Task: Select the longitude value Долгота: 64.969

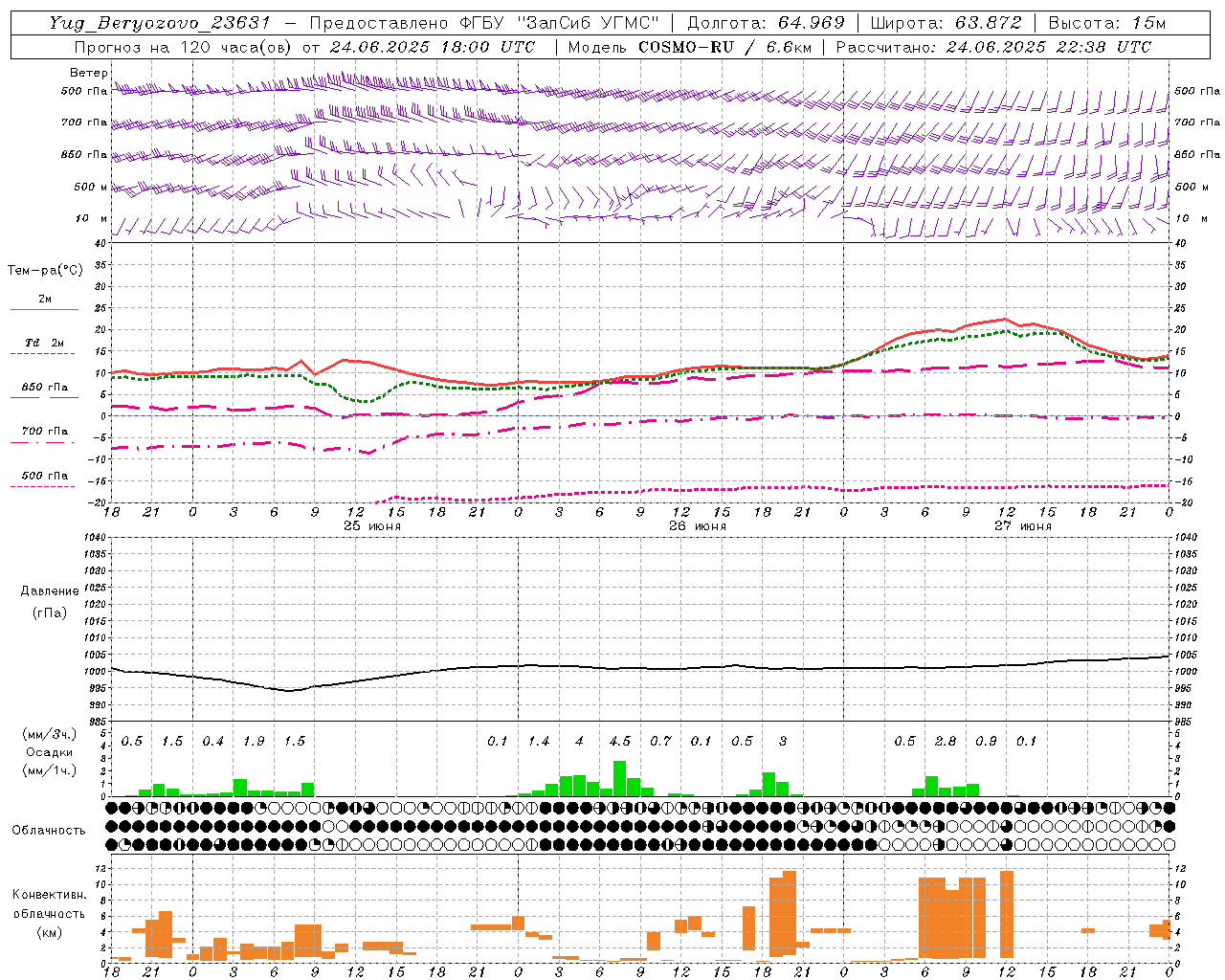Action: coord(766,23)
